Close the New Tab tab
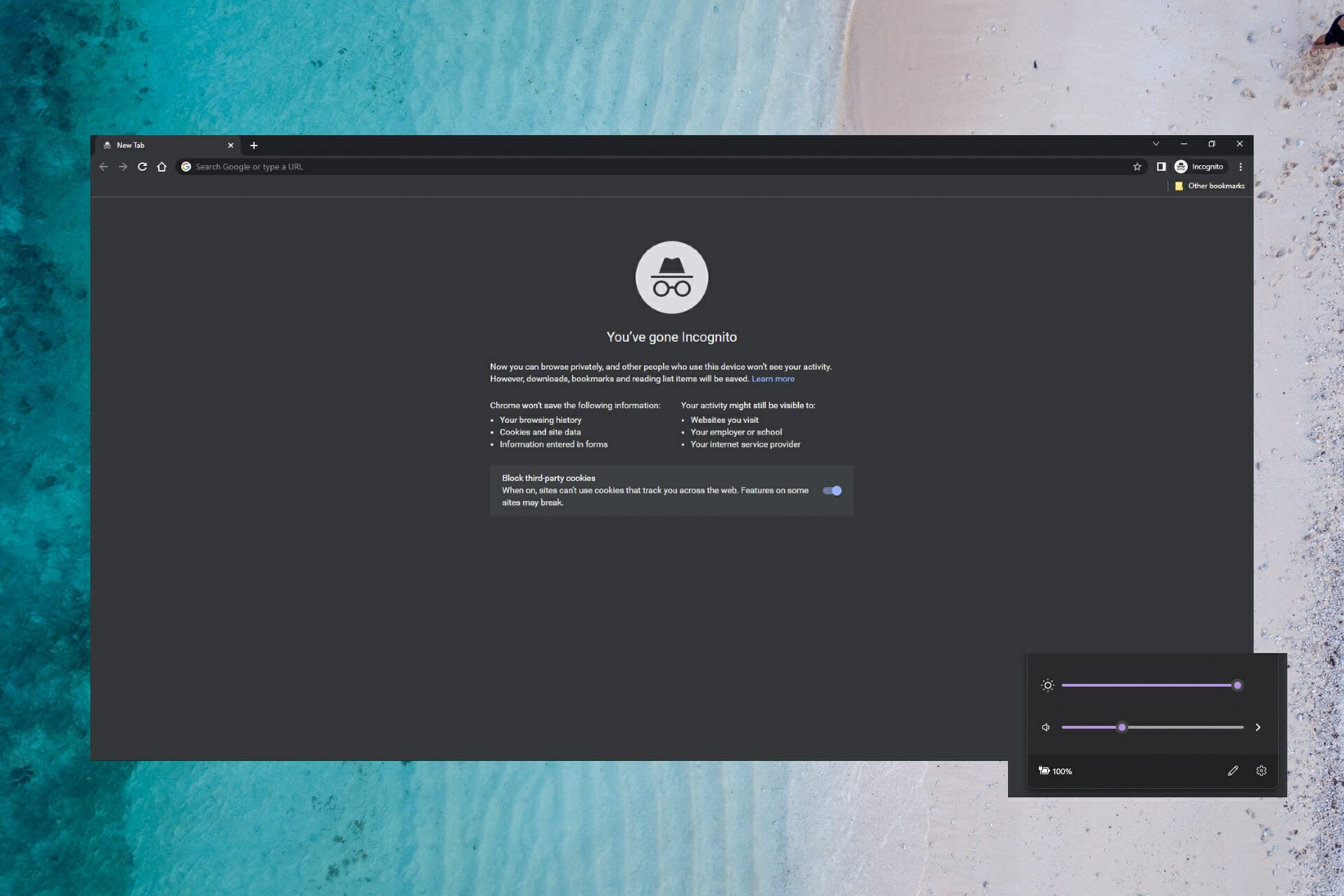 coord(230,146)
